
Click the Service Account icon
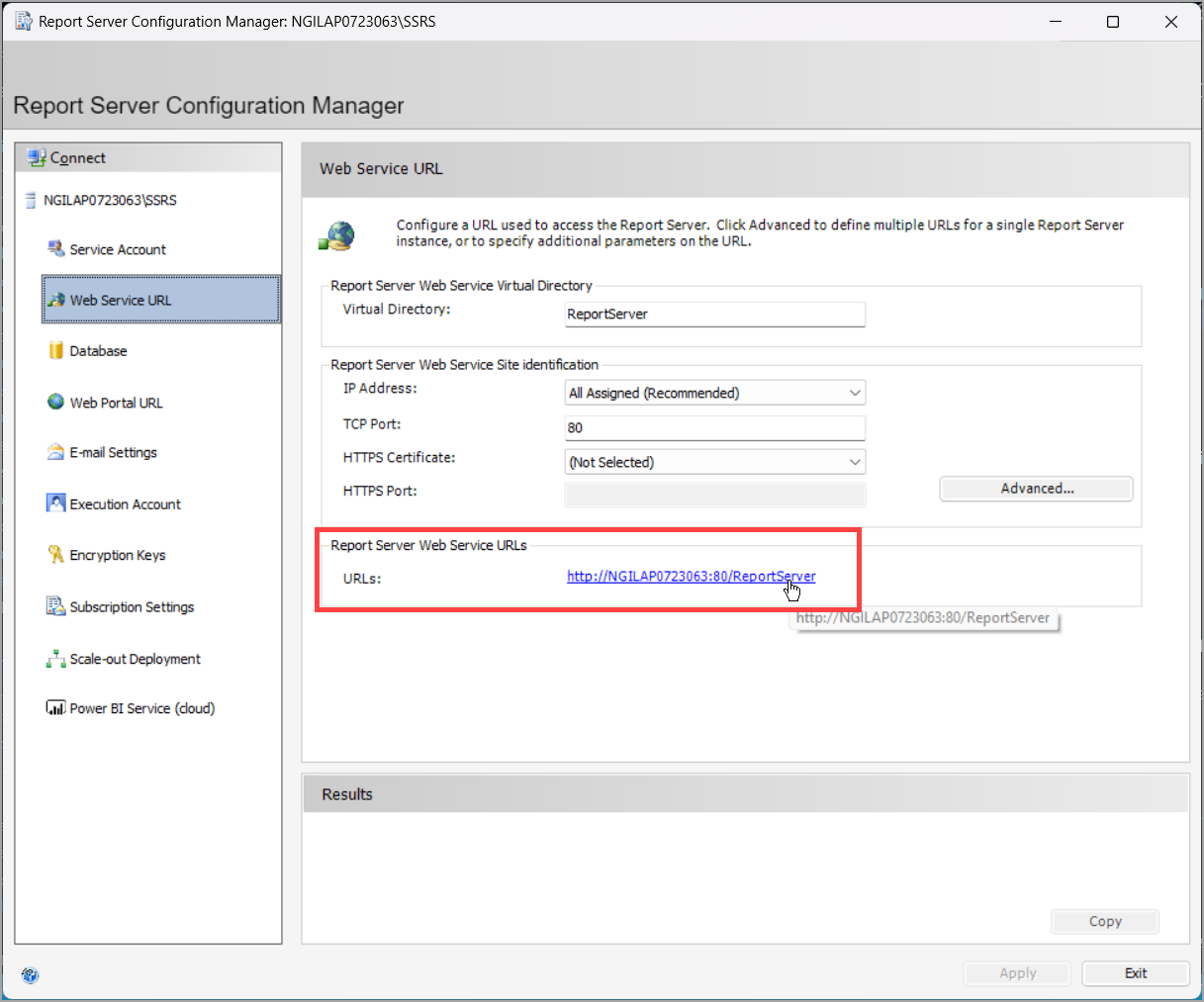coord(56,248)
